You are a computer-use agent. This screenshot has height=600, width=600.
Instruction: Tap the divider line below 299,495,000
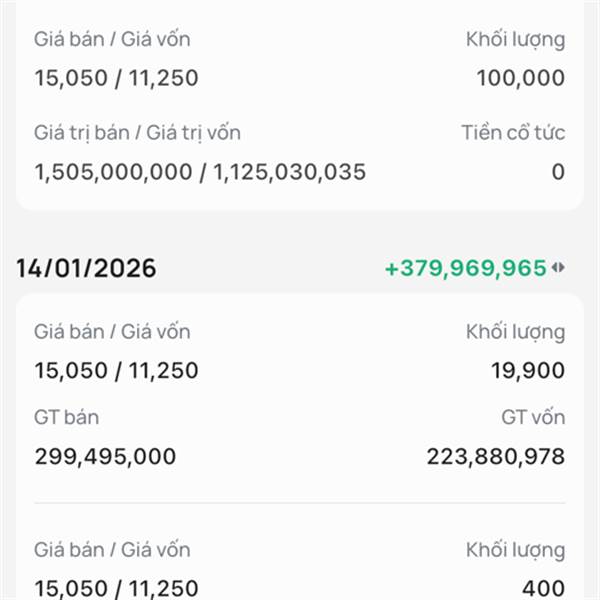(300, 503)
